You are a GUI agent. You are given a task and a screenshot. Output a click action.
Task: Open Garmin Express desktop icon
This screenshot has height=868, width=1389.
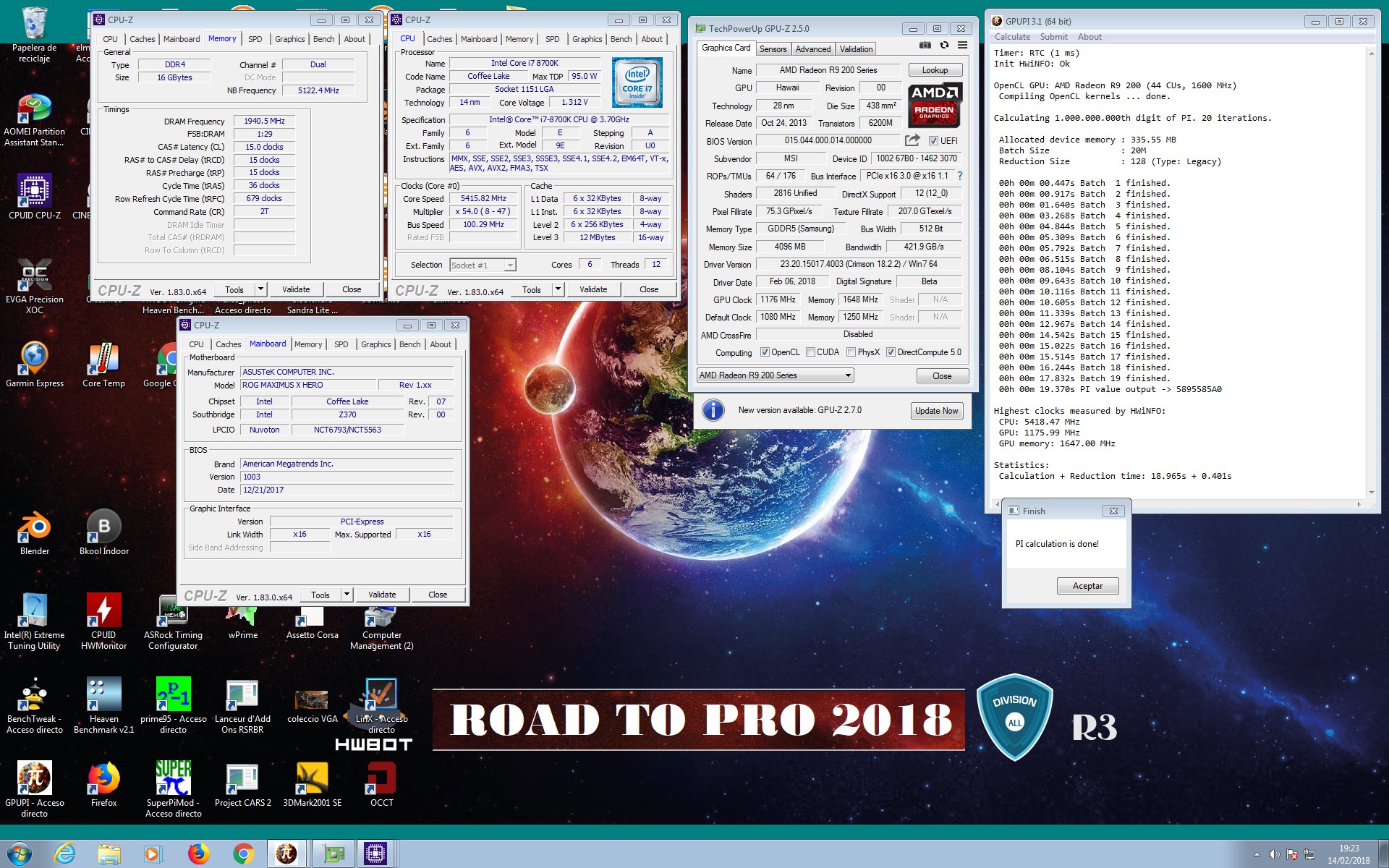coord(34,365)
